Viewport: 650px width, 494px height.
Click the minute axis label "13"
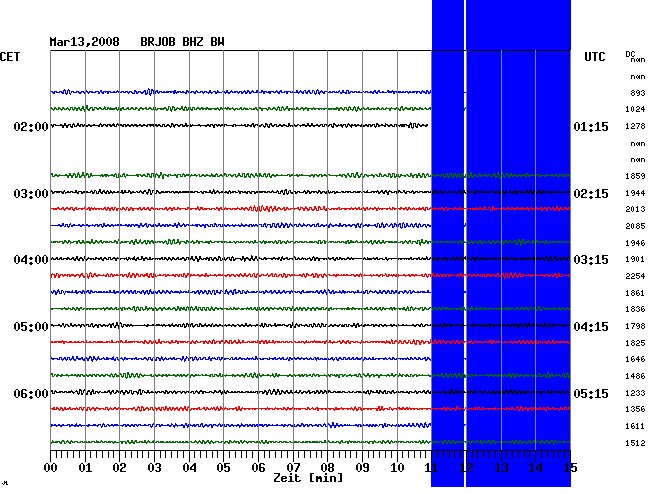coord(501,468)
